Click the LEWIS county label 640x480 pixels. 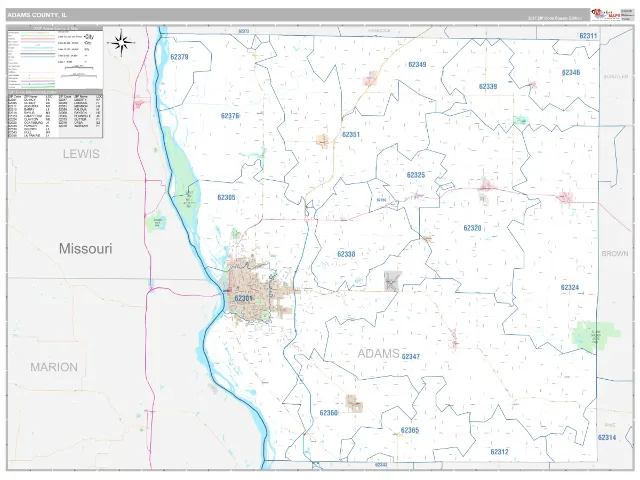click(x=81, y=154)
